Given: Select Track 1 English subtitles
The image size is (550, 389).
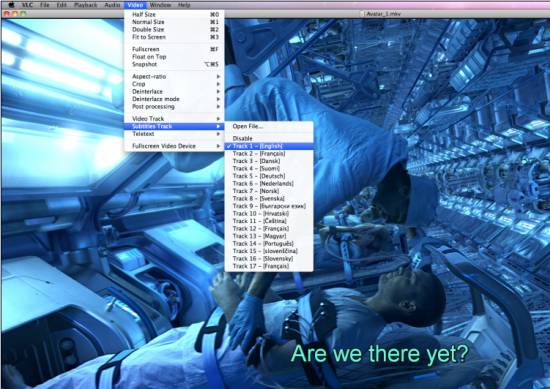Looking at the screenshot, I should pos(269,146).
